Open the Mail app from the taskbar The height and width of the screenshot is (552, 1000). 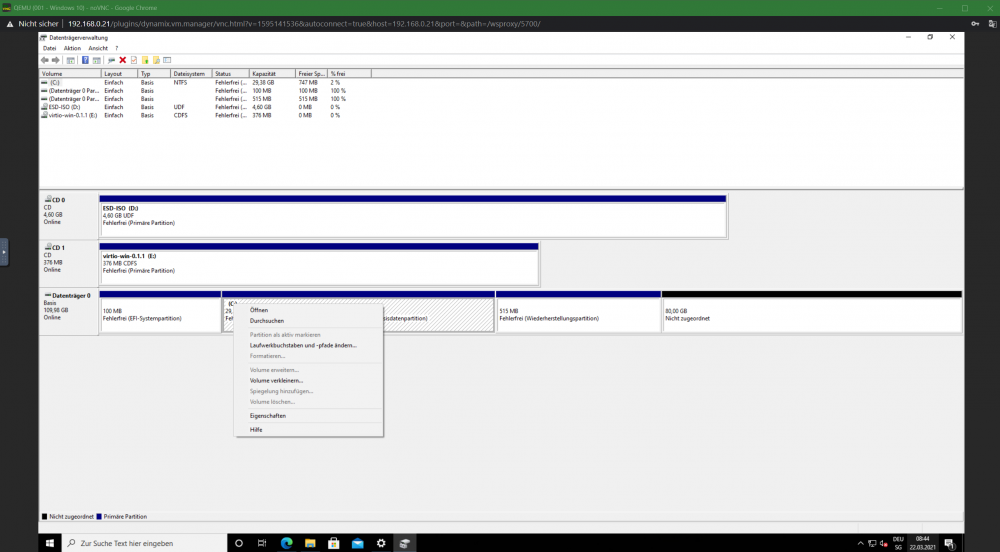(x=357, y=543)
